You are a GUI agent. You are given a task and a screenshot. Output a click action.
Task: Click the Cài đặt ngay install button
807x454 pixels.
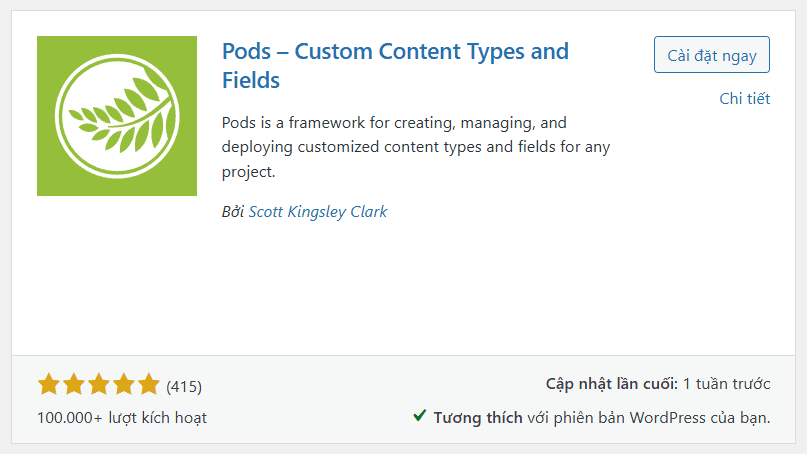click(712, 55)
